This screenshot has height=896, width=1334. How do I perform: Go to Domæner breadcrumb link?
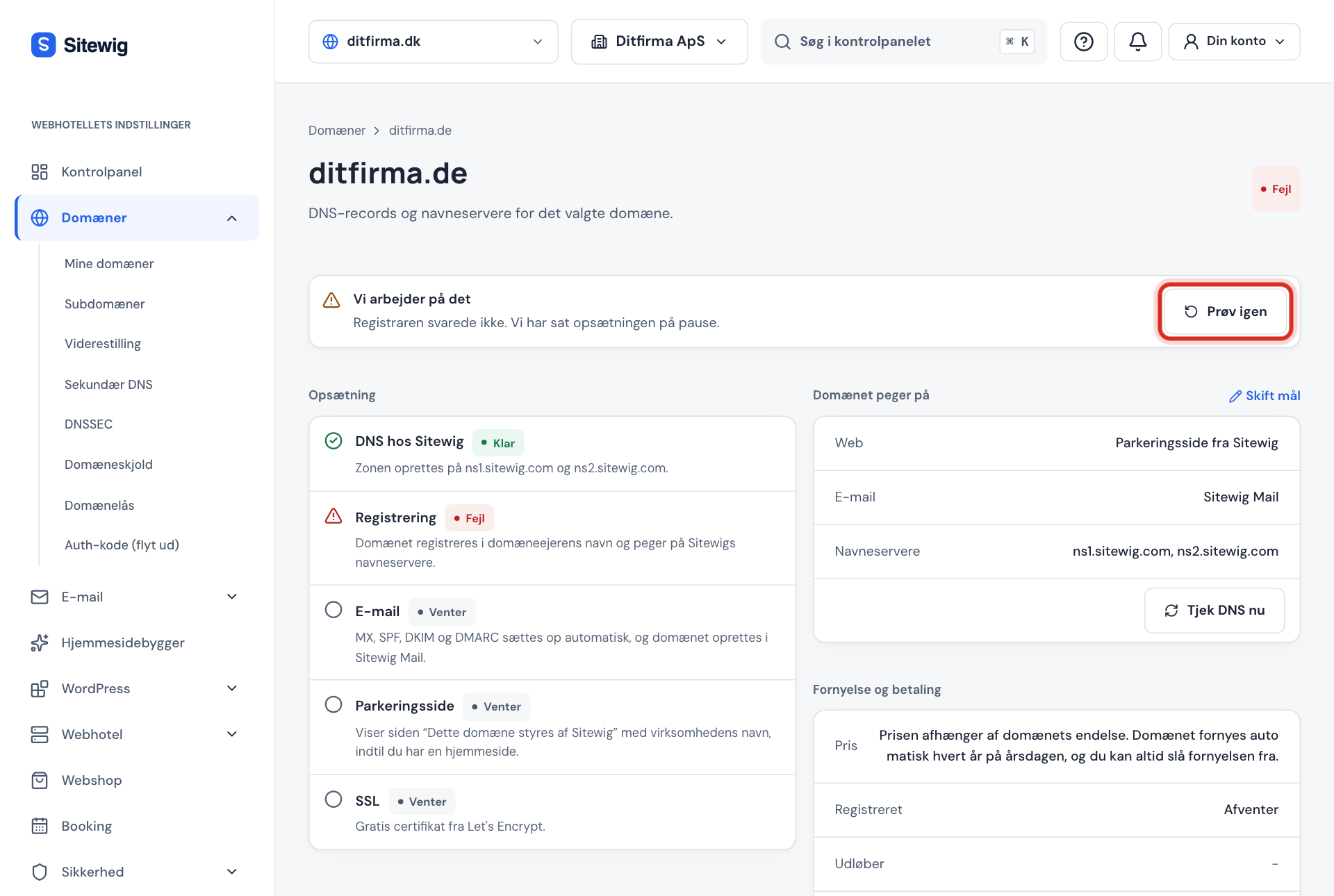(x=337, y=131)
